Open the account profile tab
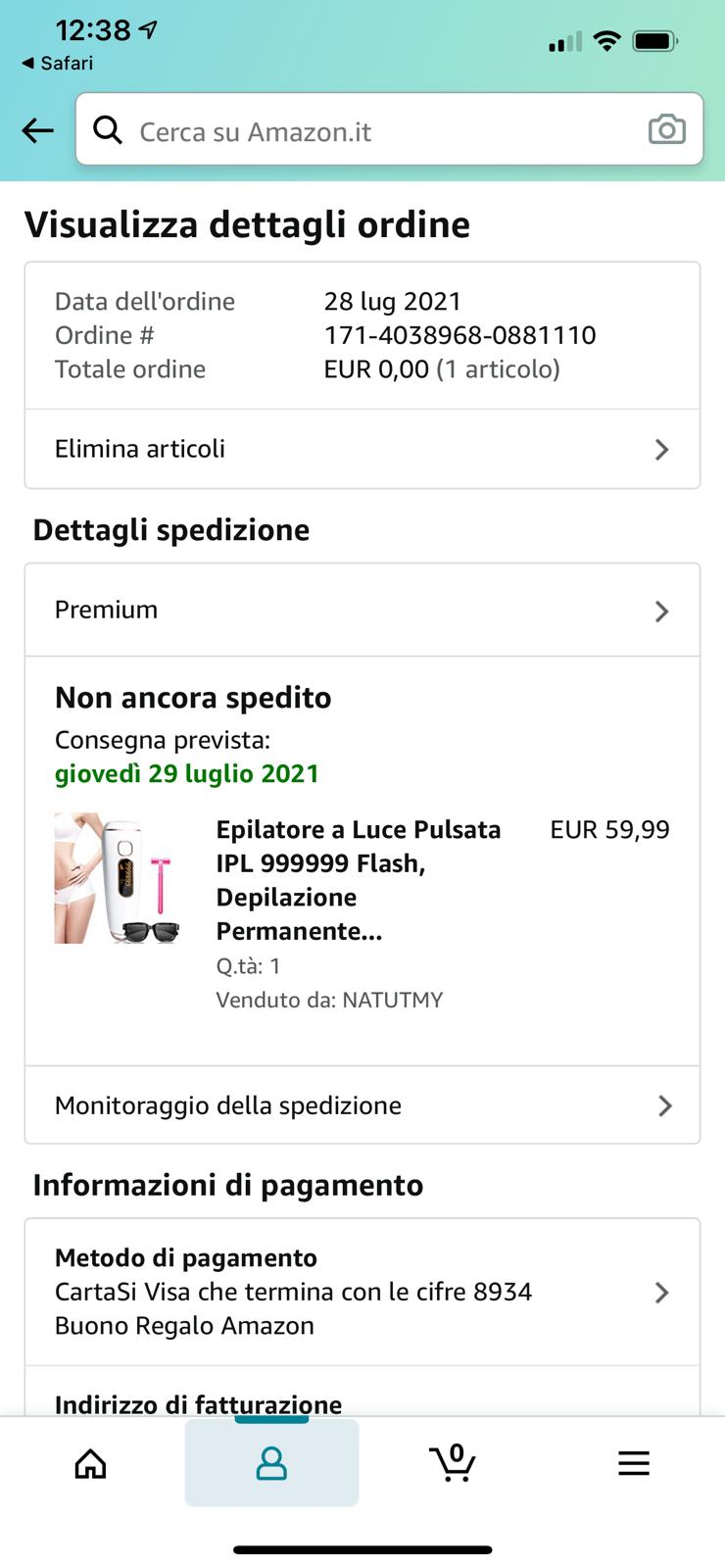 [x=271, y=1463]
